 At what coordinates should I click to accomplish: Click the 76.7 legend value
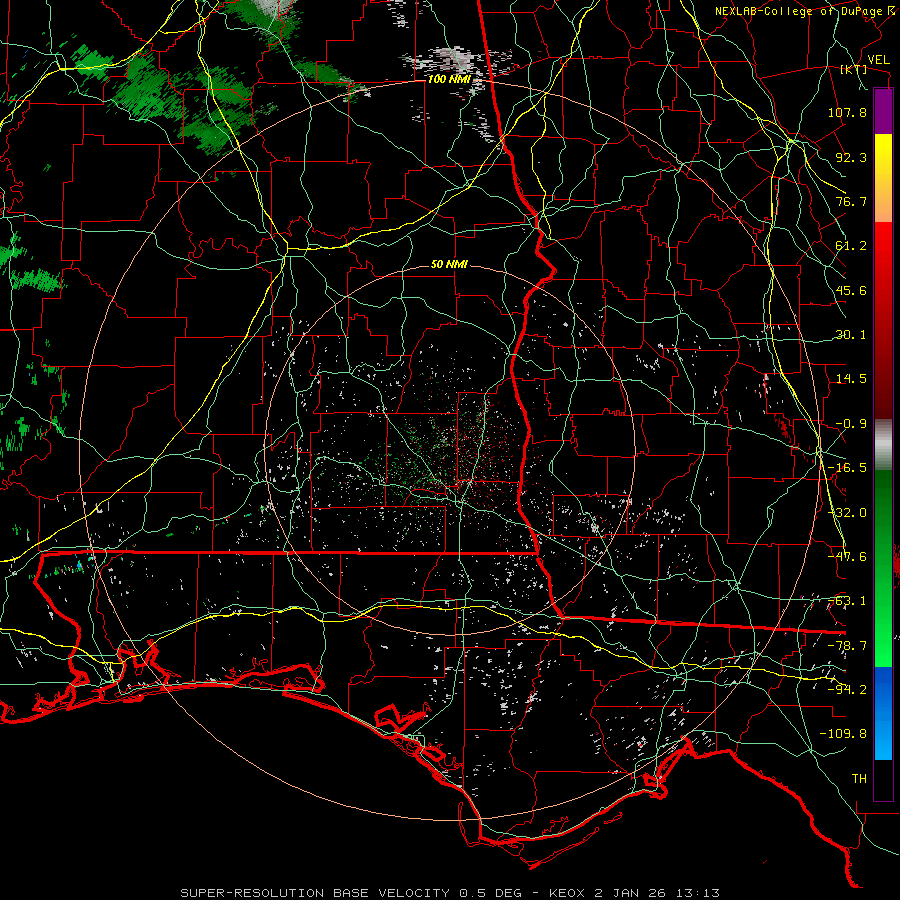click(851, 201)
